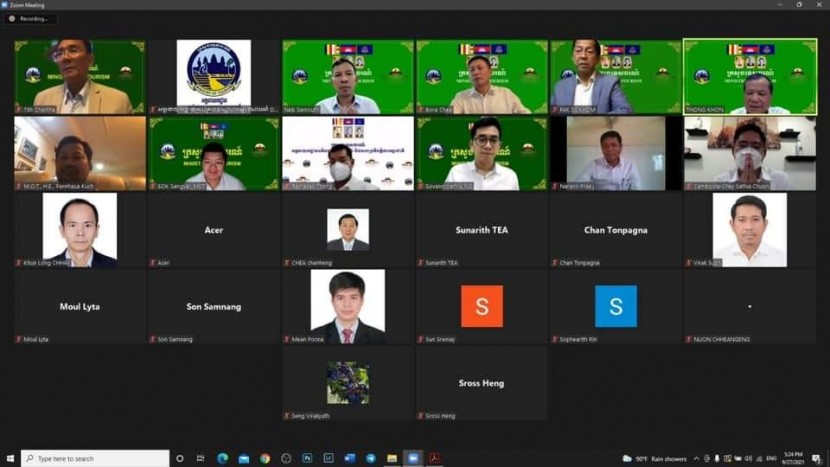This screenshot has width=830, height=467.
Task: Open Photoshop from the taskbar
Action: [308, 458]
